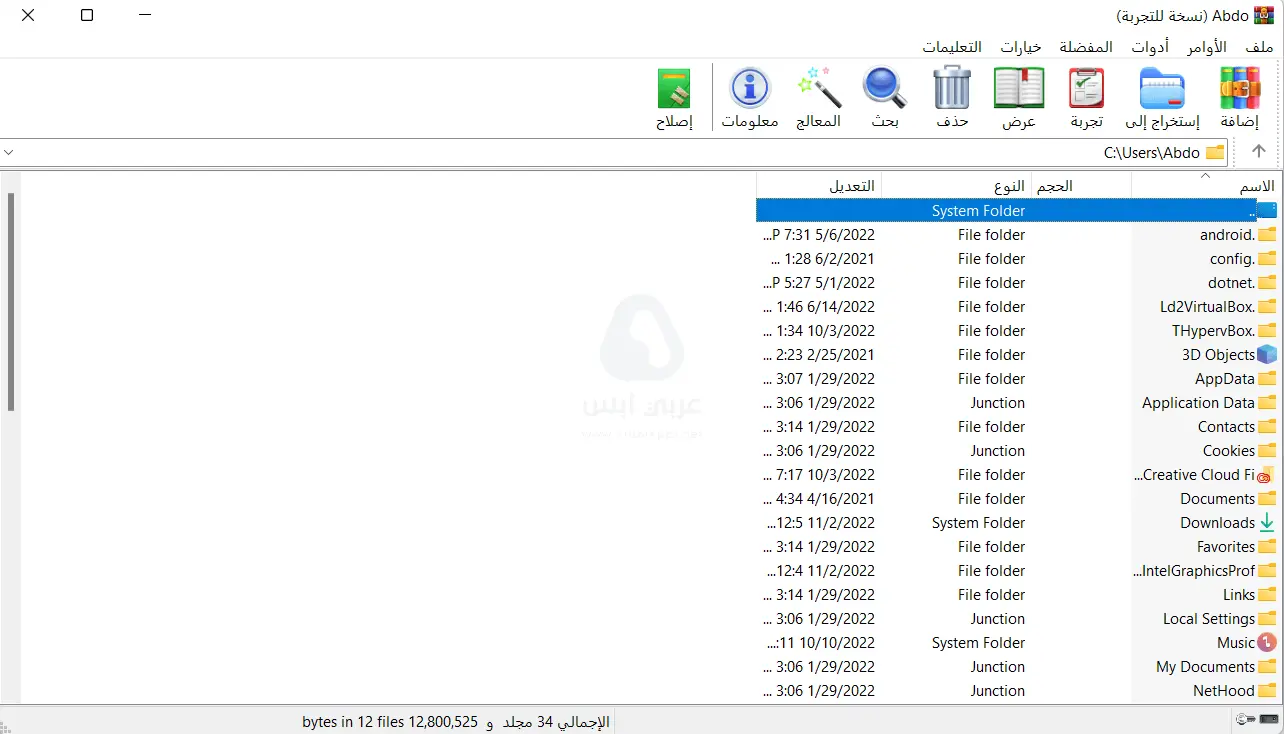The height and width of the screenshot is (734, 1284).
Task: Open the File (ملف) menu
Action: [x=1259, y=47]
